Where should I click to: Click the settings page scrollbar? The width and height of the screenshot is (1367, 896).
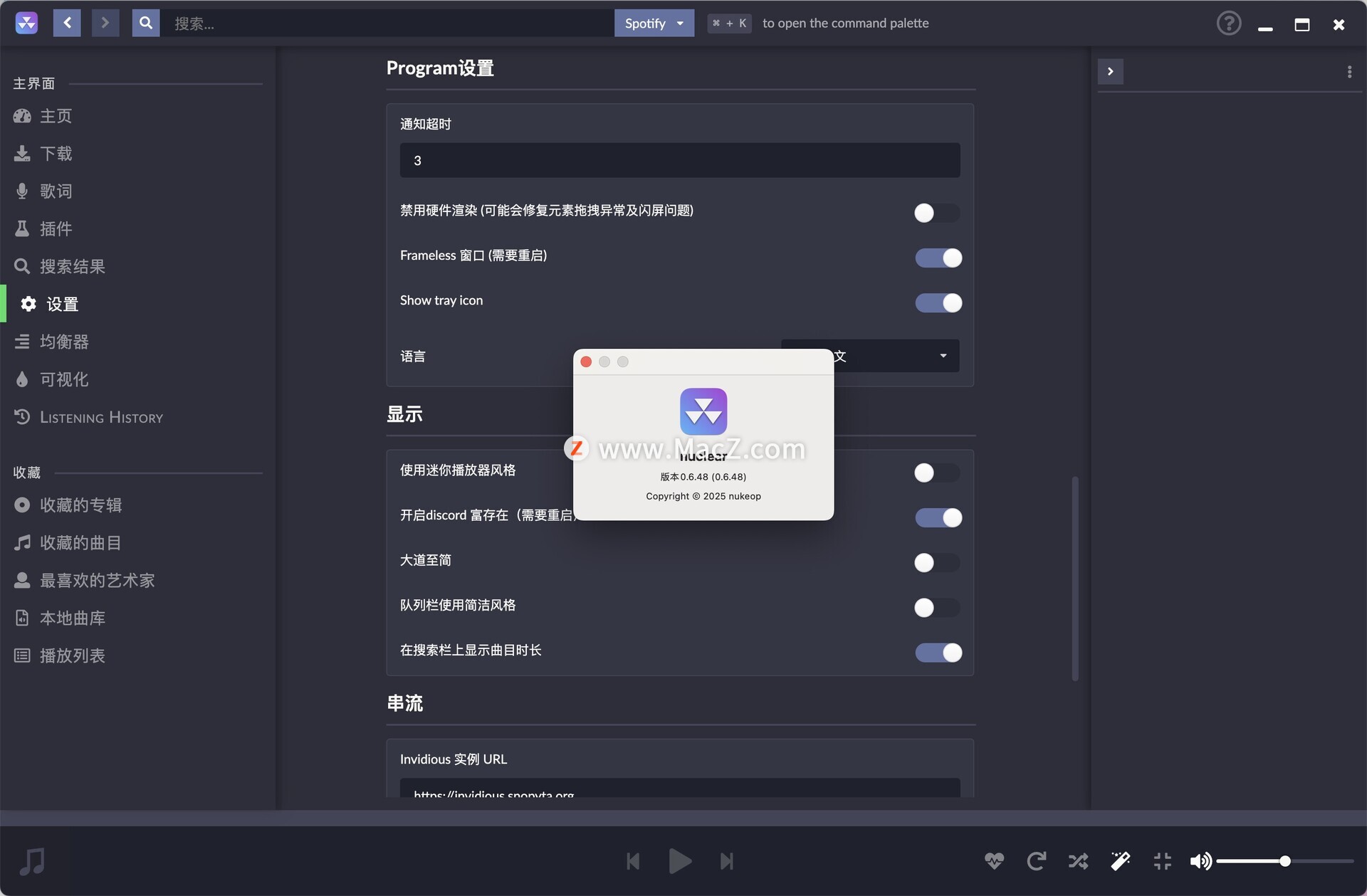pyautogui.click(x=1075, y=579)
